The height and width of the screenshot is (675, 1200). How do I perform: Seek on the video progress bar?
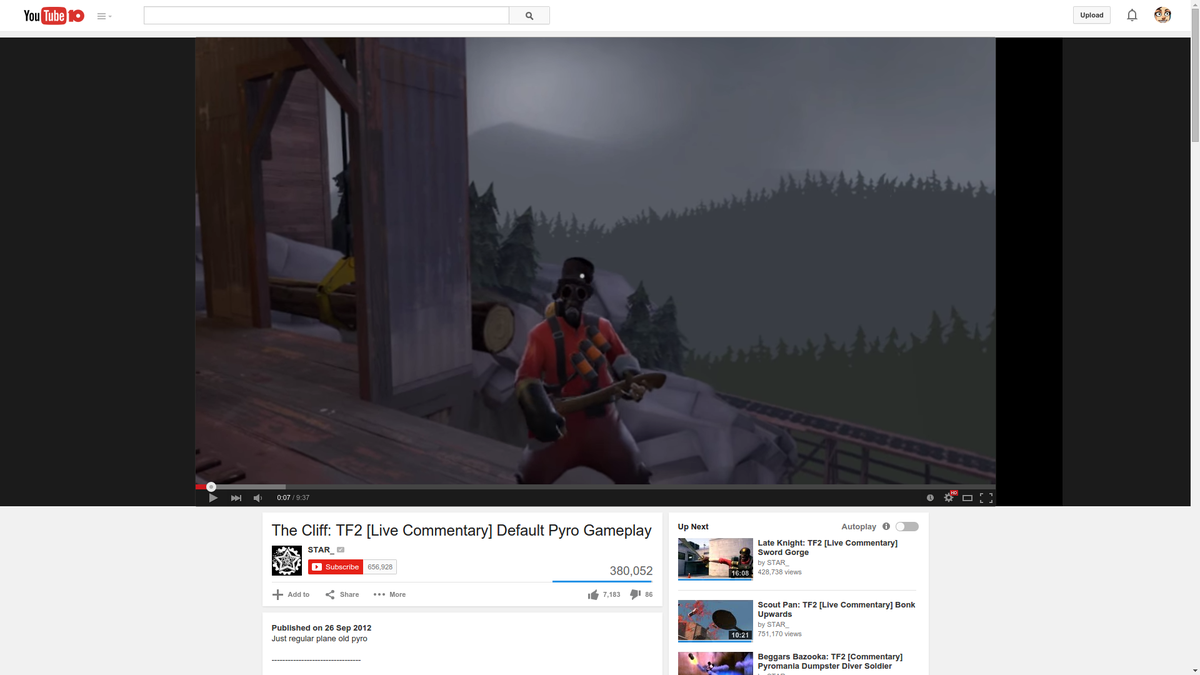pos(595,487)
